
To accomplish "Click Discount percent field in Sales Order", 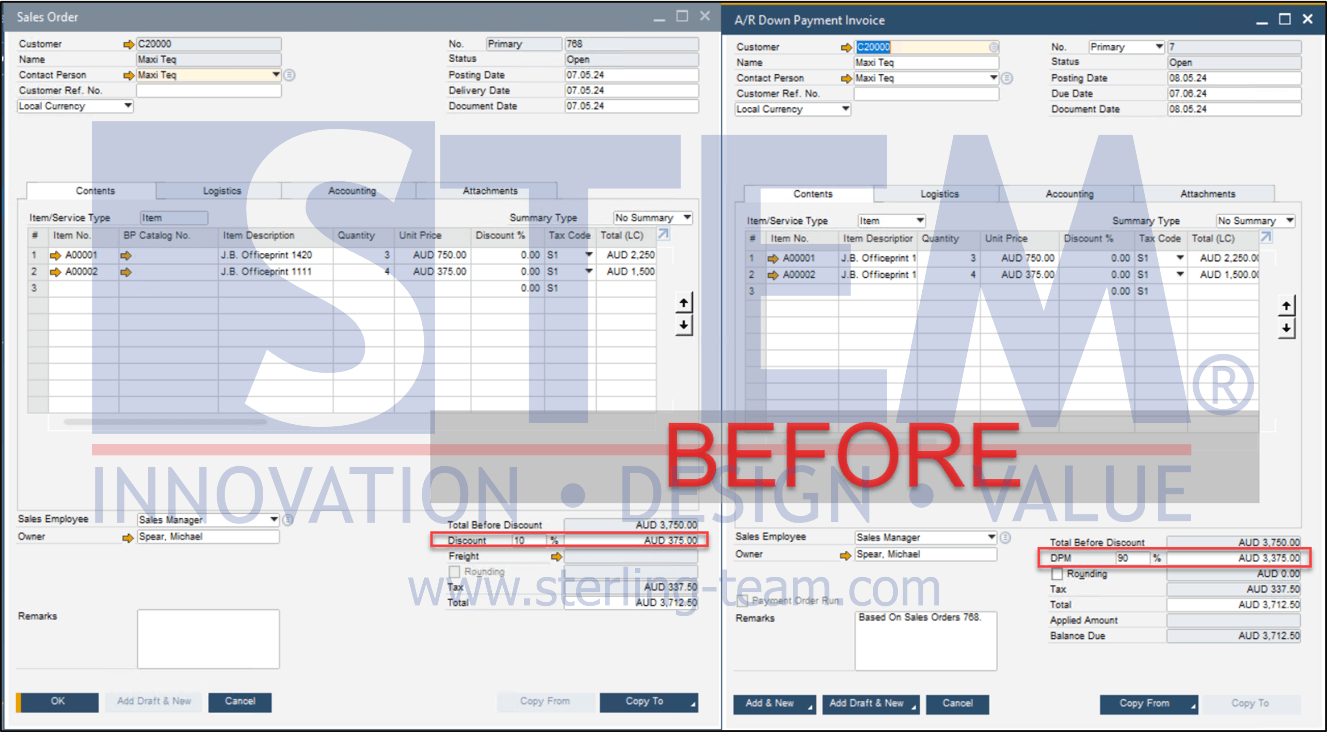I will (x=529, y=541).
